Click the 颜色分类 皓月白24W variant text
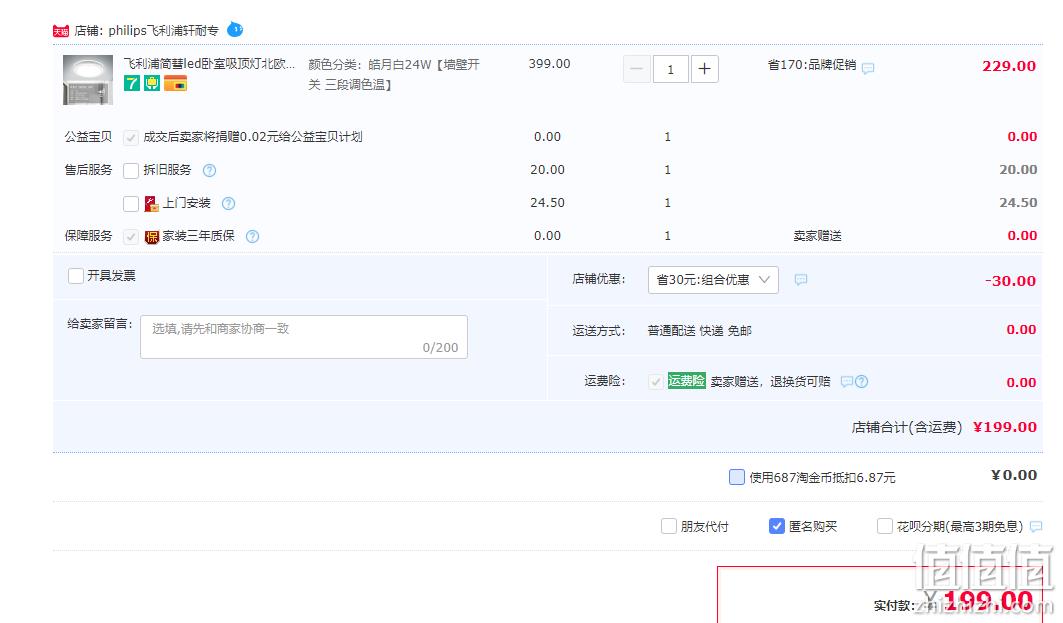The image size is (1063, 623). [x=394, y=74]
